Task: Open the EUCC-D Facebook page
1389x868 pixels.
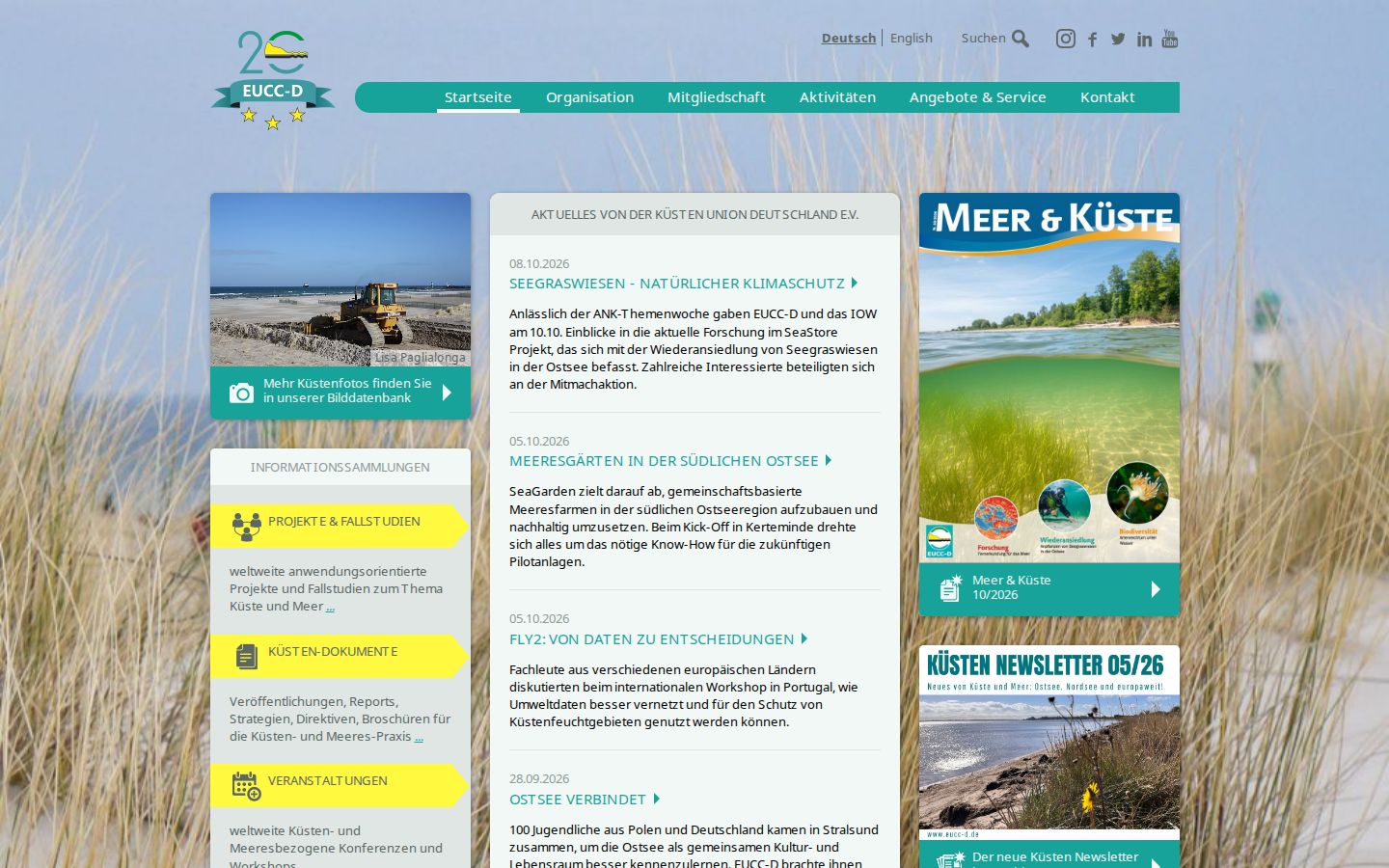Action: pos(1093,40)
